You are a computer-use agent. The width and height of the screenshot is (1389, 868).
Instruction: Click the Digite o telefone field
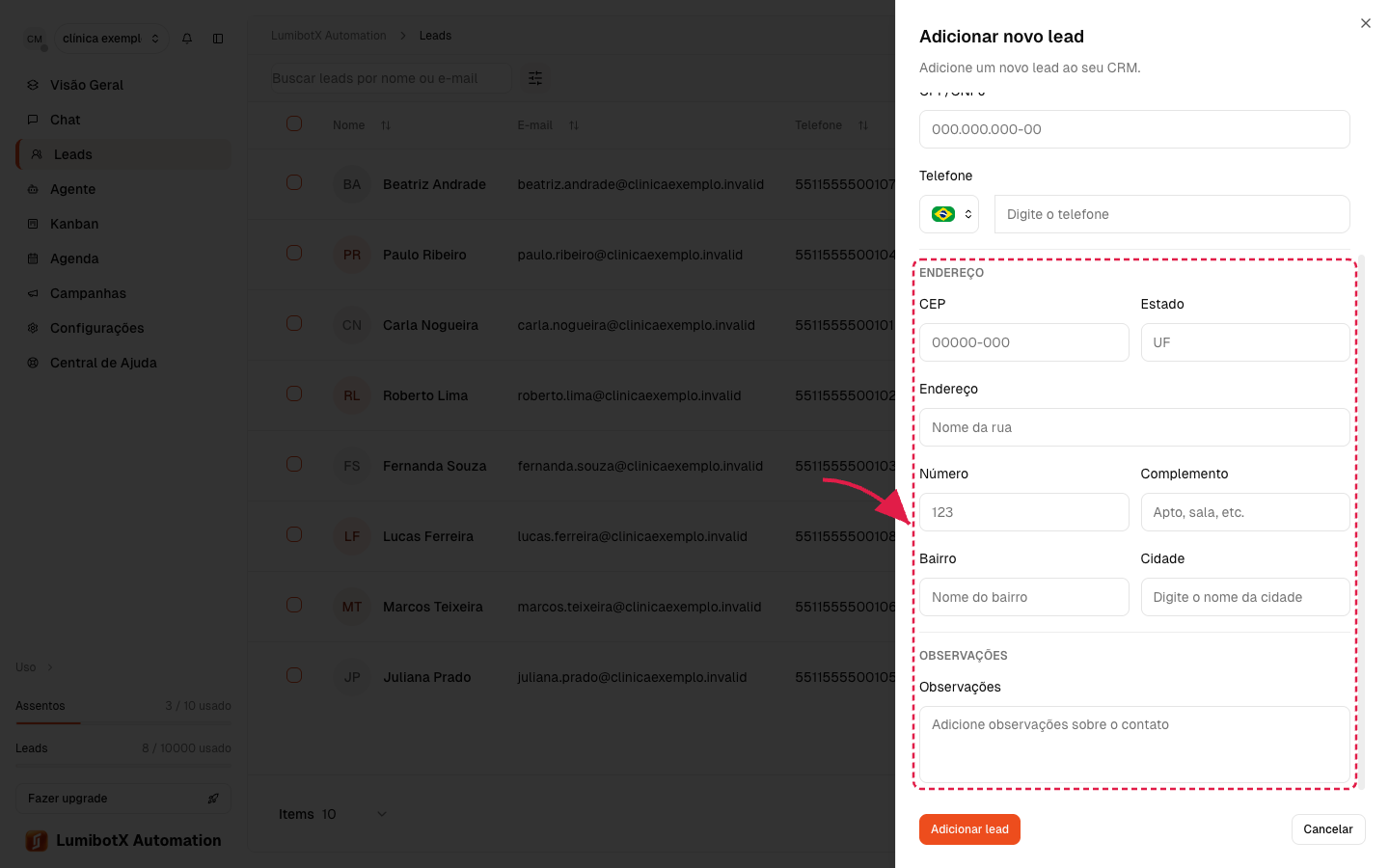(1172, 214)
